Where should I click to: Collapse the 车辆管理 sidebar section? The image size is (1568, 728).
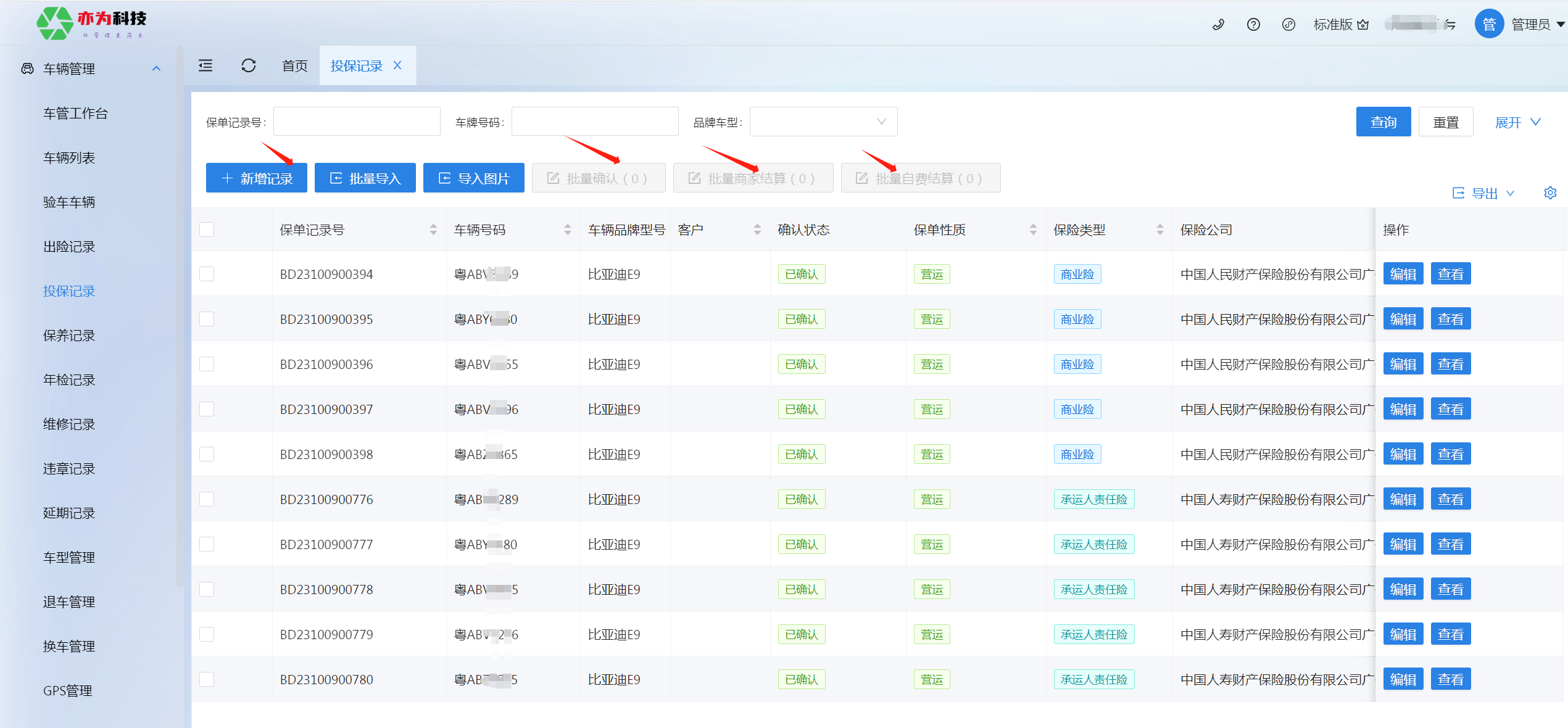coord(156,68)
